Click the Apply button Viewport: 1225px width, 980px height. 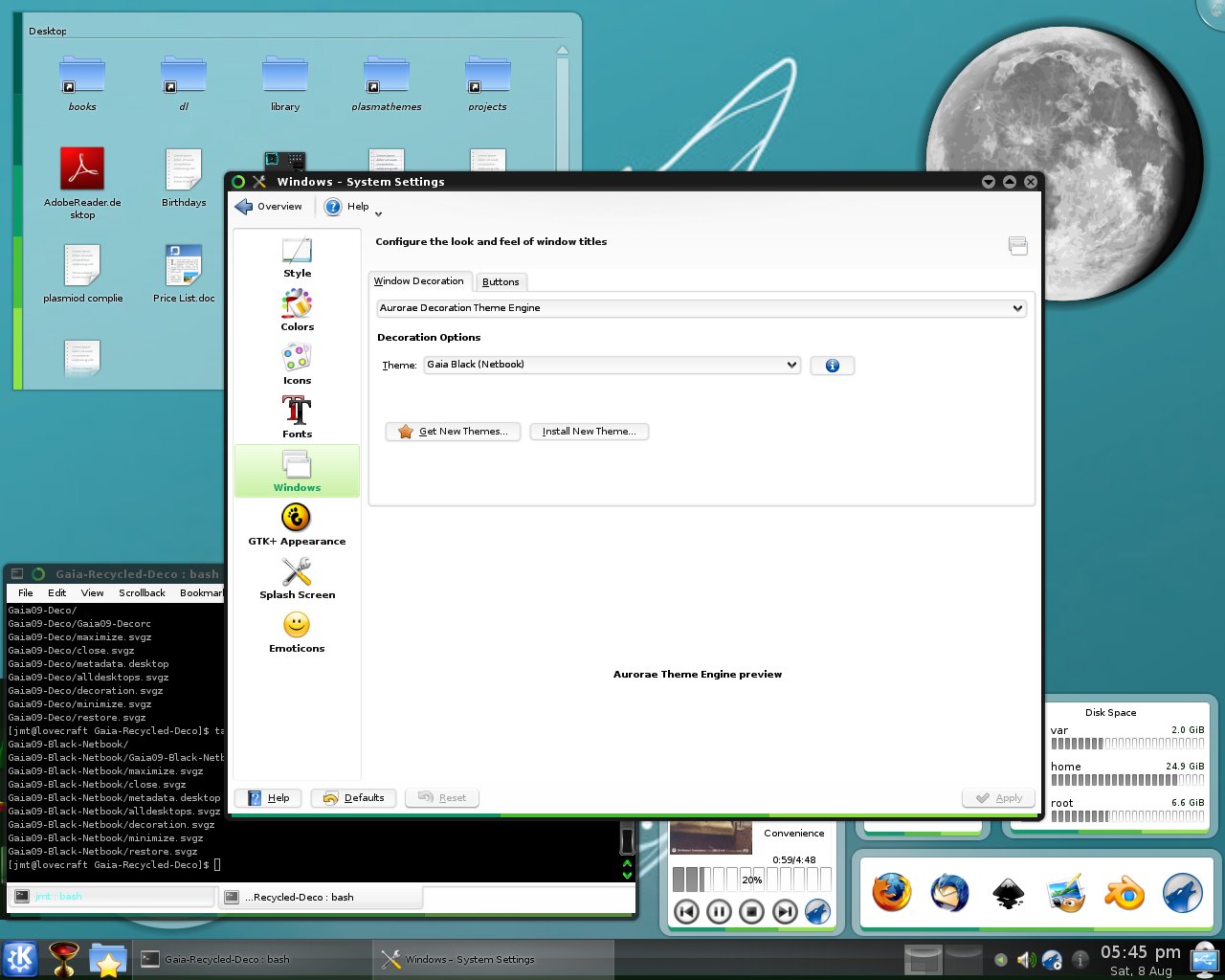pyautogui.click(x=998, y=798)
